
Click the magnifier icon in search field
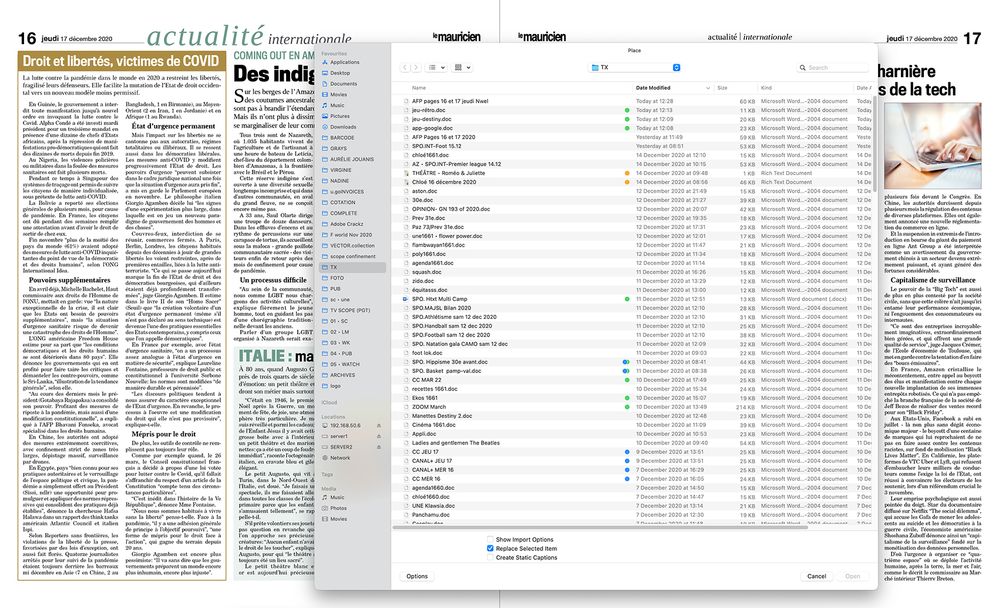point(803,68)
